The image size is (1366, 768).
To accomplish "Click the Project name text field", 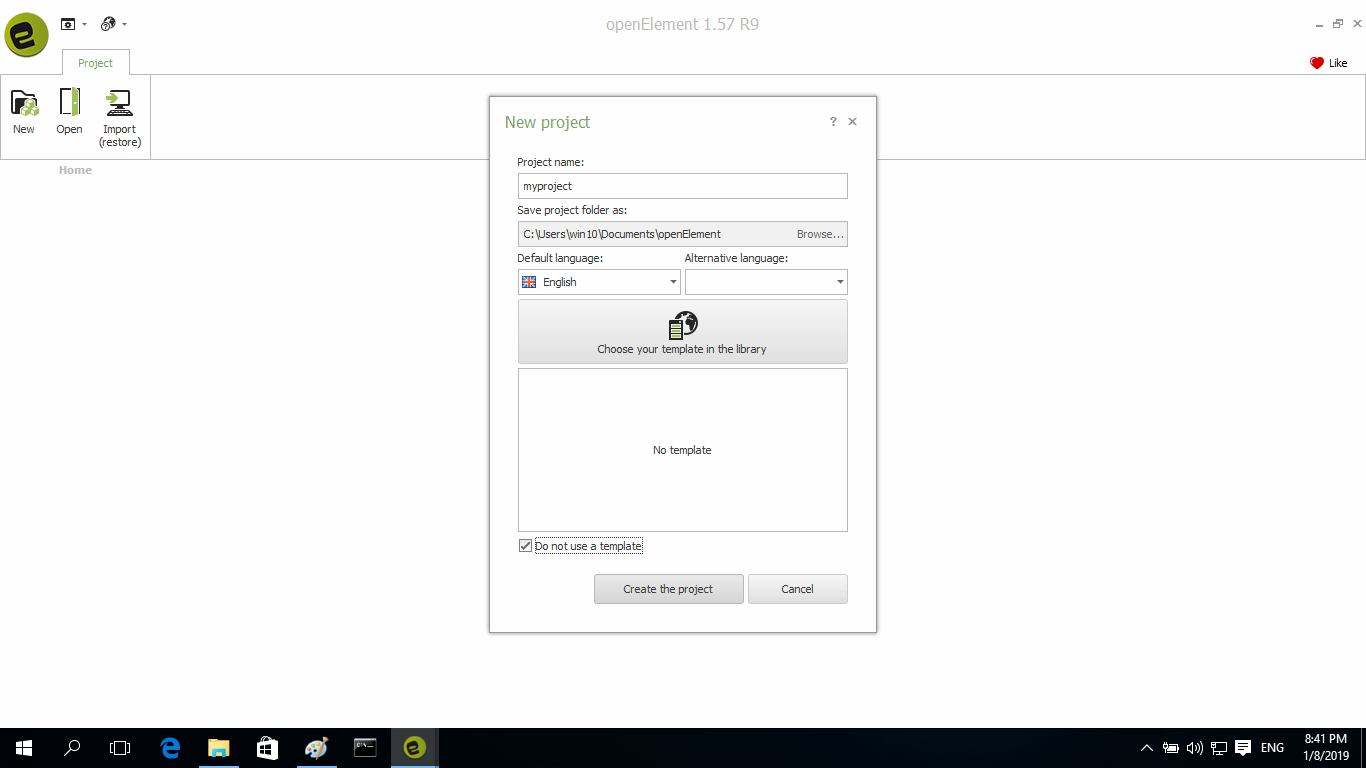I will 682,186.
